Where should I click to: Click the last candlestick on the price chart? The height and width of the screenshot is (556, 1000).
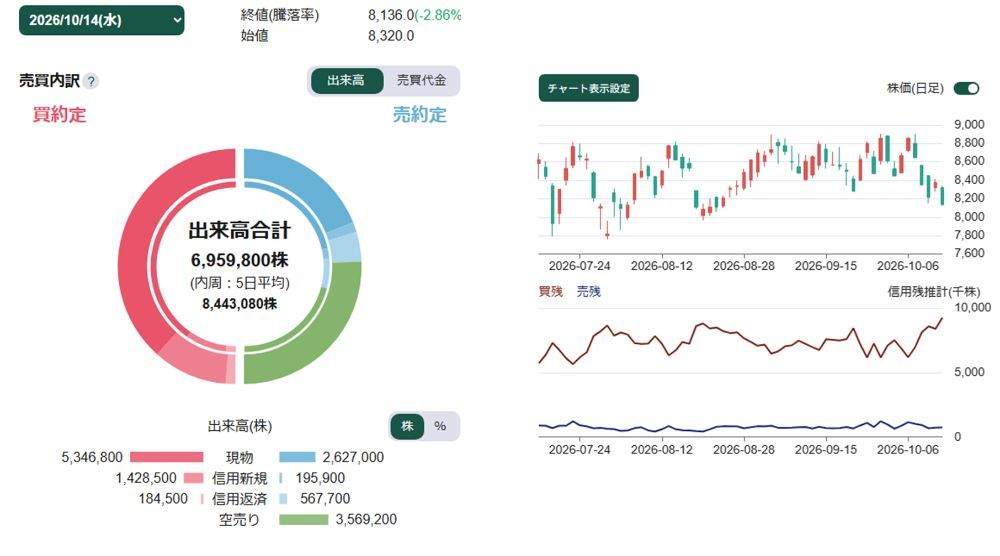[943, 194]
